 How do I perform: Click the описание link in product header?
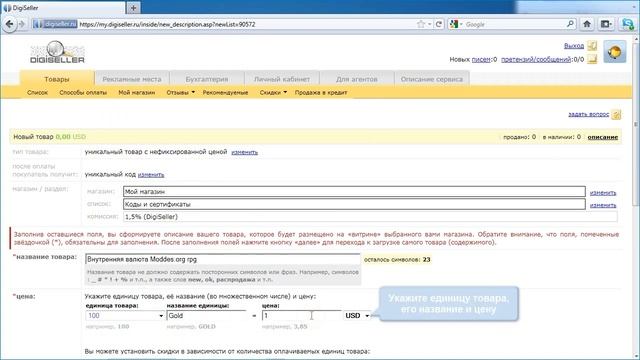pos(602,137)
